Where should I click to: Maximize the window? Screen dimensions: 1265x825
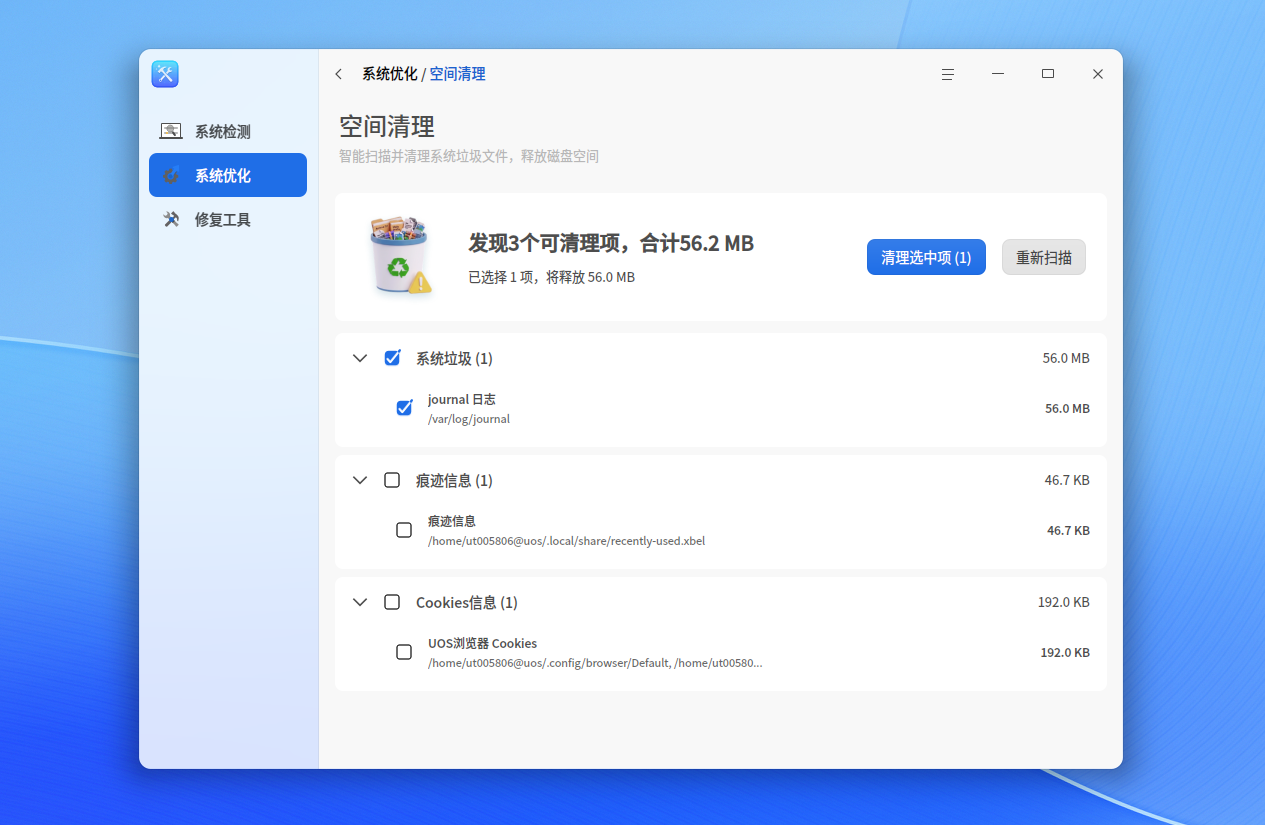point(1048,74)
